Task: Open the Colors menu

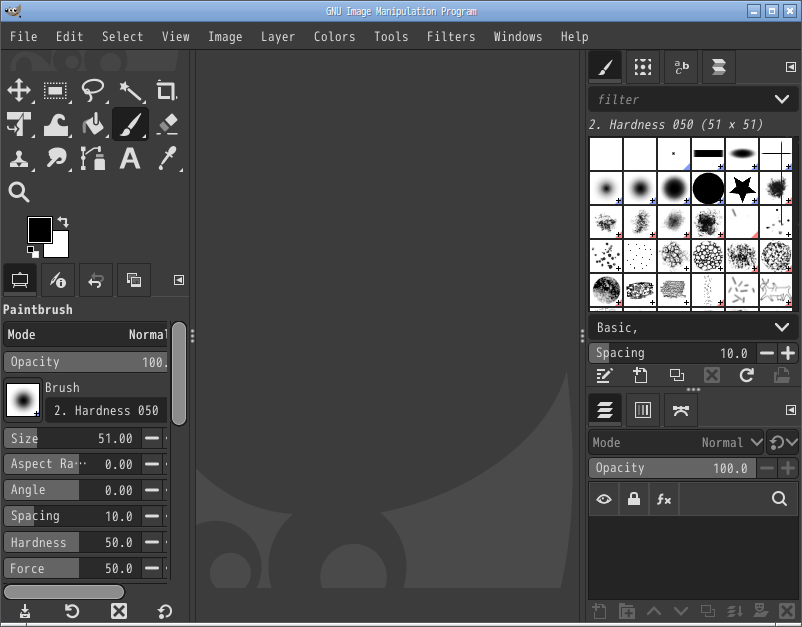Action: click(334, 36)
